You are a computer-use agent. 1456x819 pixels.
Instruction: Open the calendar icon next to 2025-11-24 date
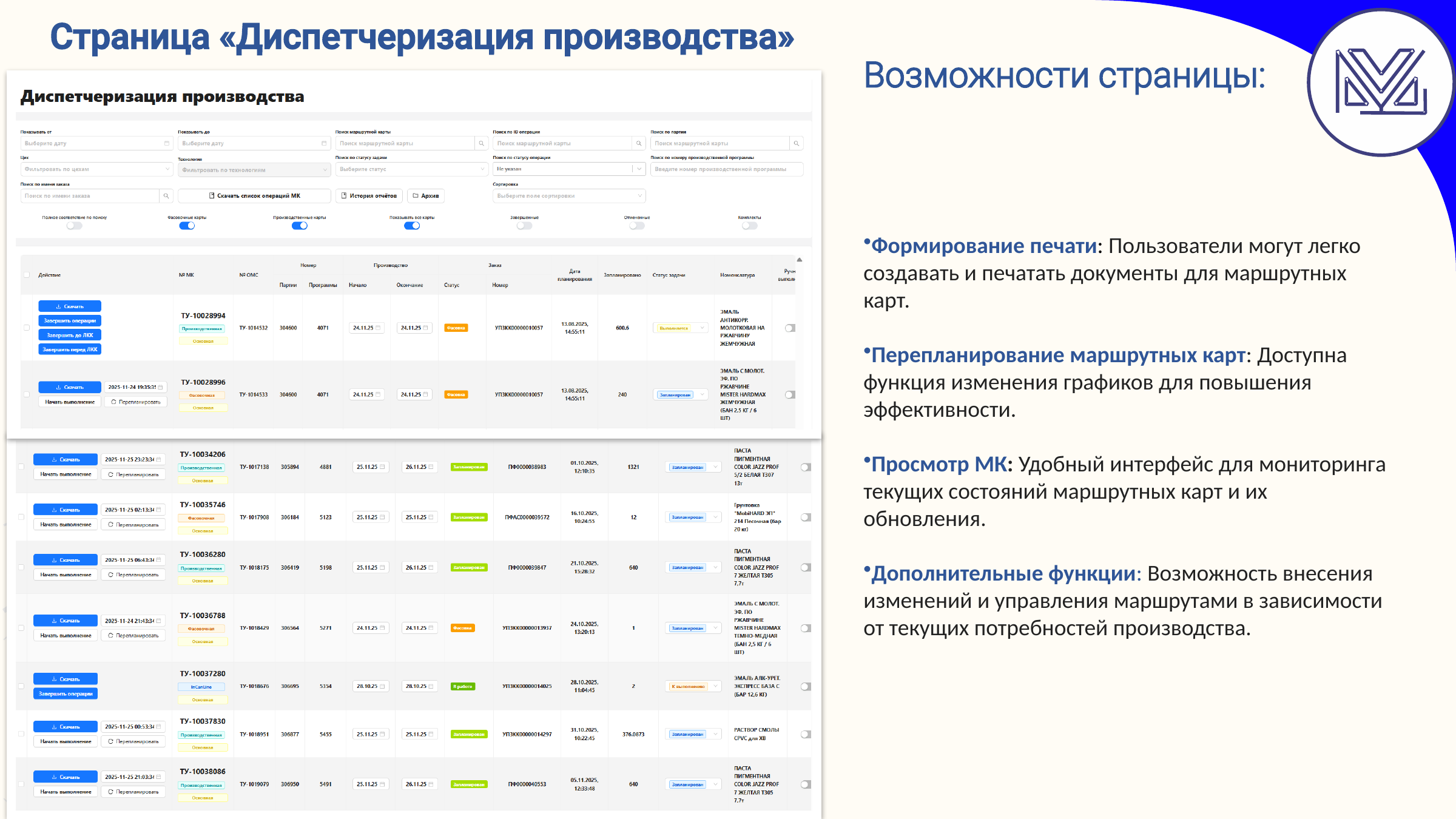[161, 387]
